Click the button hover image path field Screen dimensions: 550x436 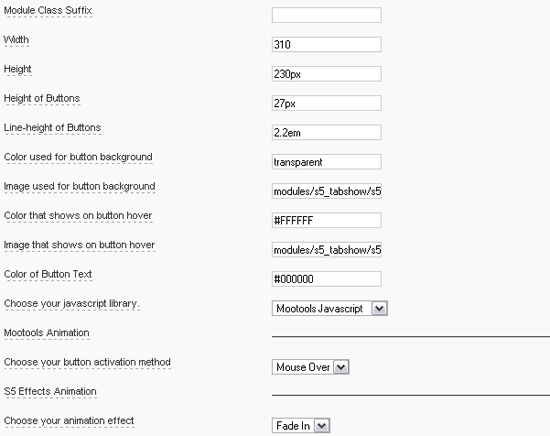327,250
